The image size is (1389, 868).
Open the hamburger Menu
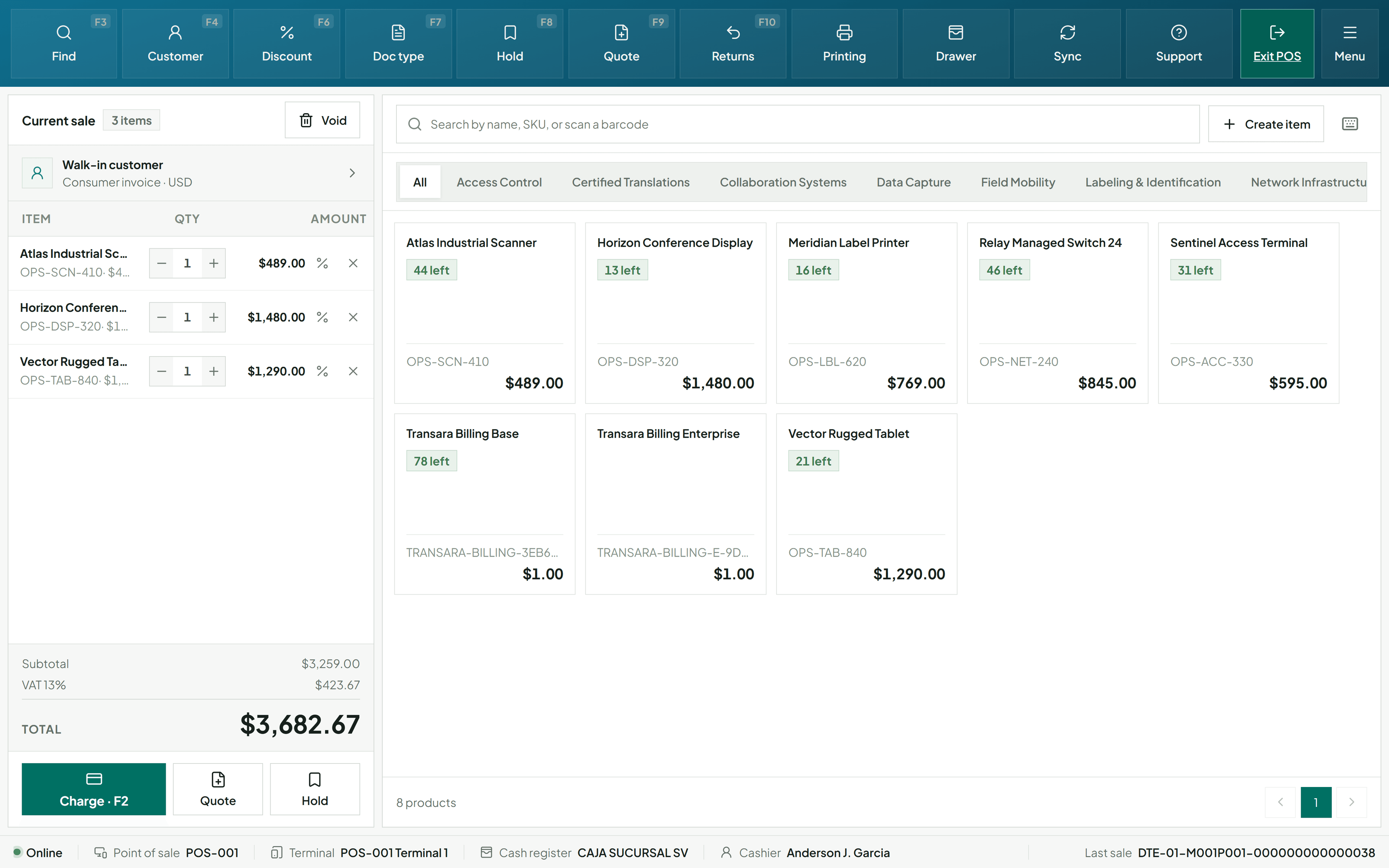[1350, 44]
